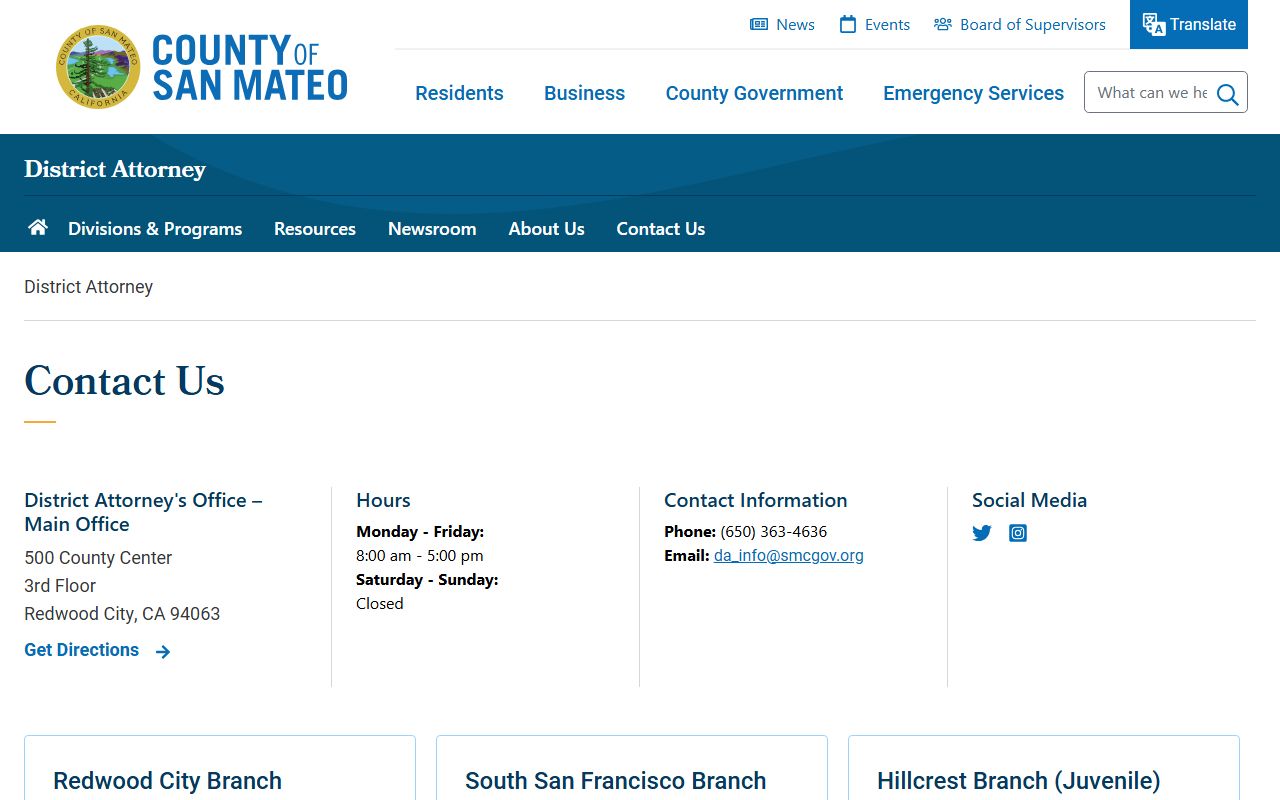Open the Business main menu
Image resolution: width=1280 pixels, height=800 pixels.
click(584, 93)
